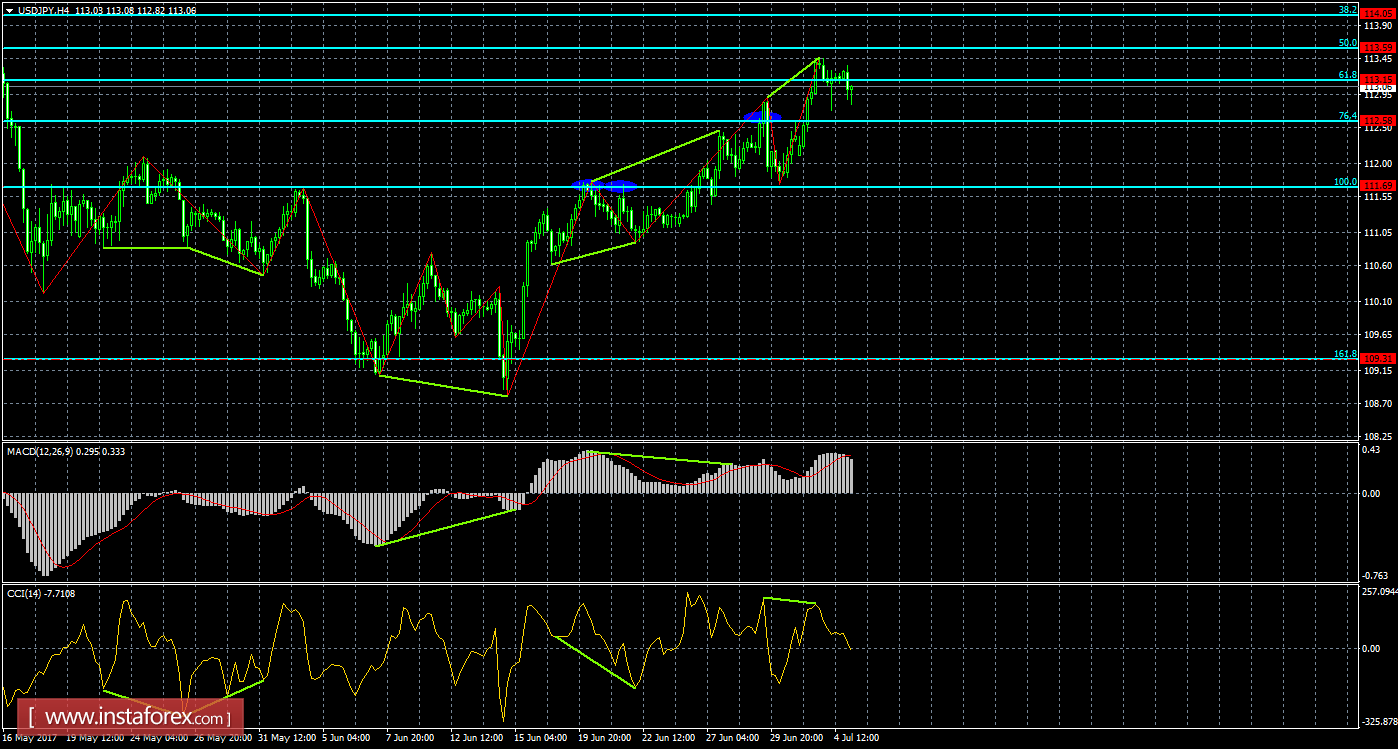1398x749 pixels.
Task: Select the 50.0 Fibonacci level label
Action: (1347, 43)
